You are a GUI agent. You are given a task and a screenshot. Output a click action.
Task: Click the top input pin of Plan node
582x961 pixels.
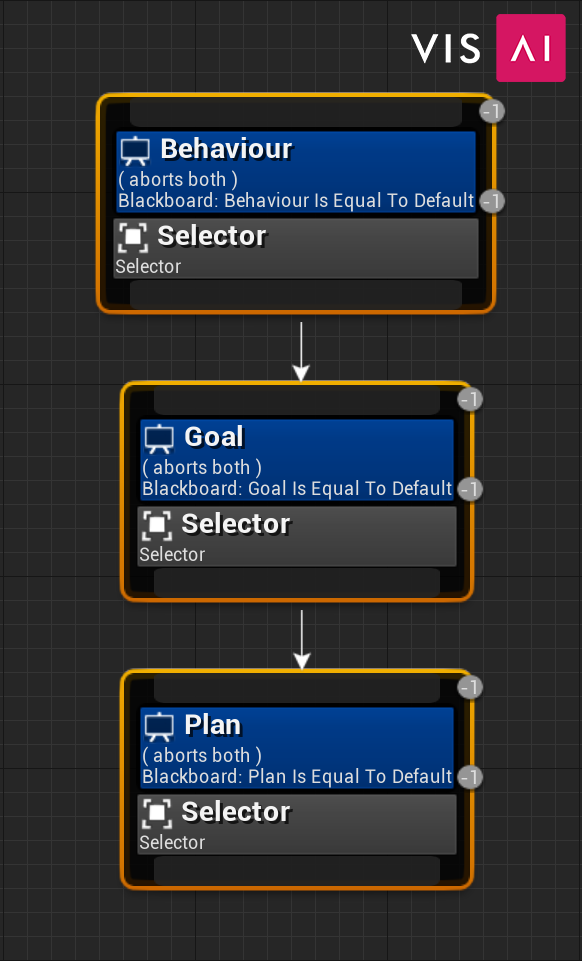(x=297, y=689)
